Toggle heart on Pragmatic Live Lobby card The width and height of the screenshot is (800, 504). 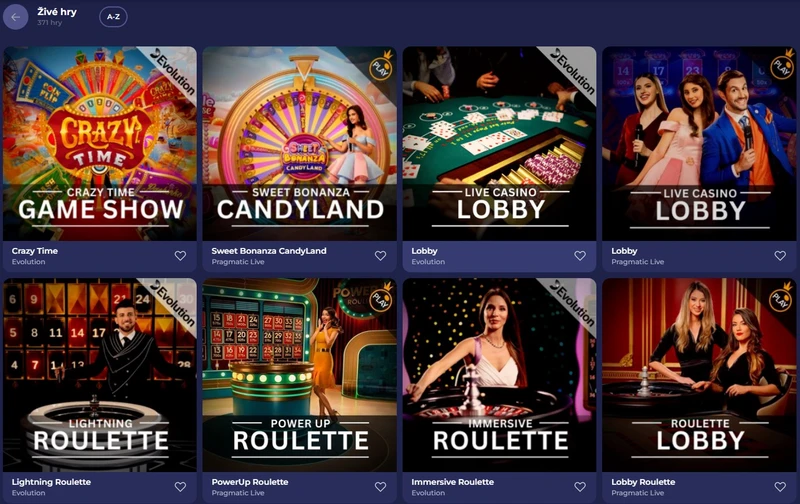[780, 256]
